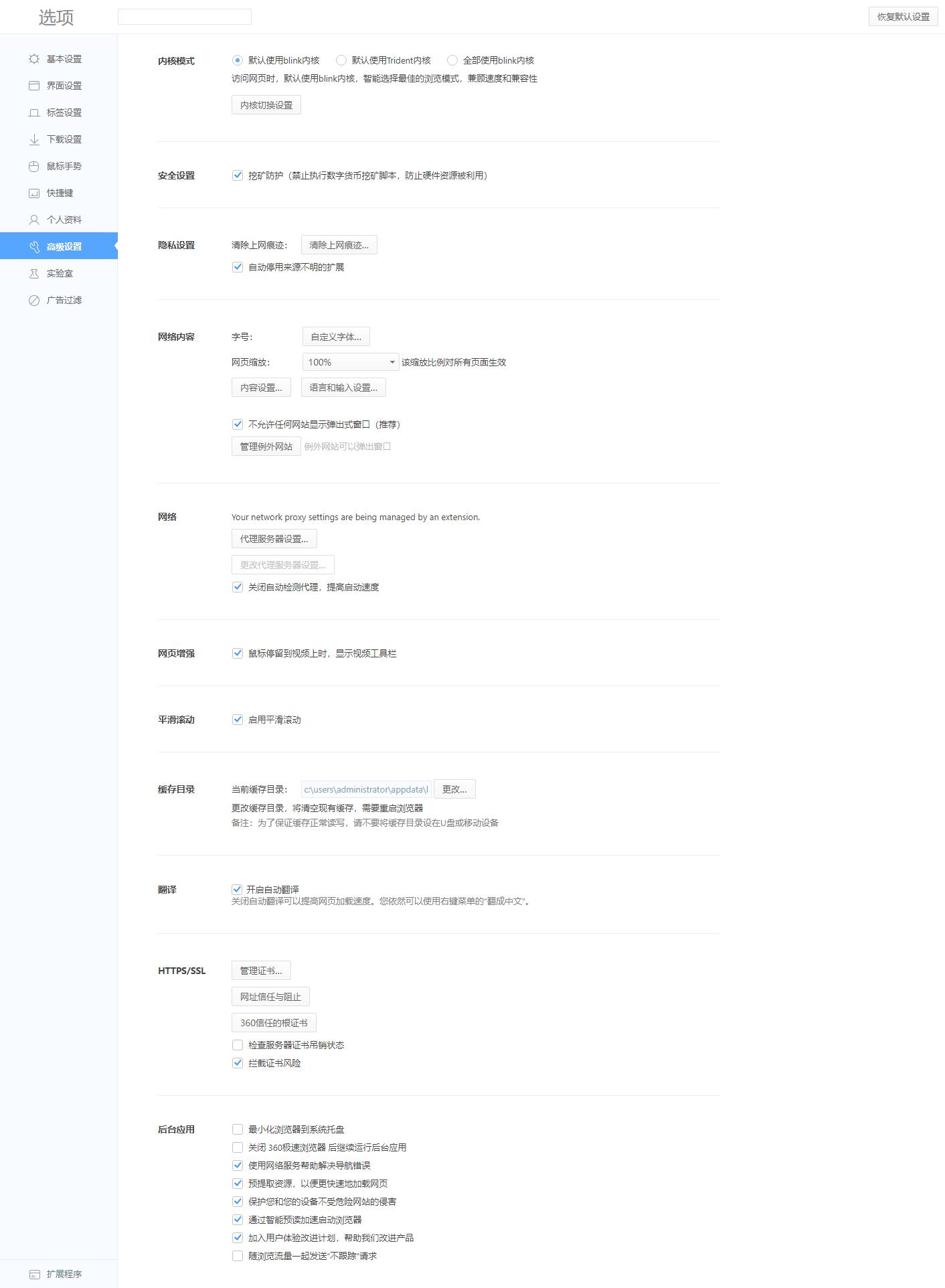Click 清除上网痕迹... button
The image size is (945, 1288).
(339, 245)
